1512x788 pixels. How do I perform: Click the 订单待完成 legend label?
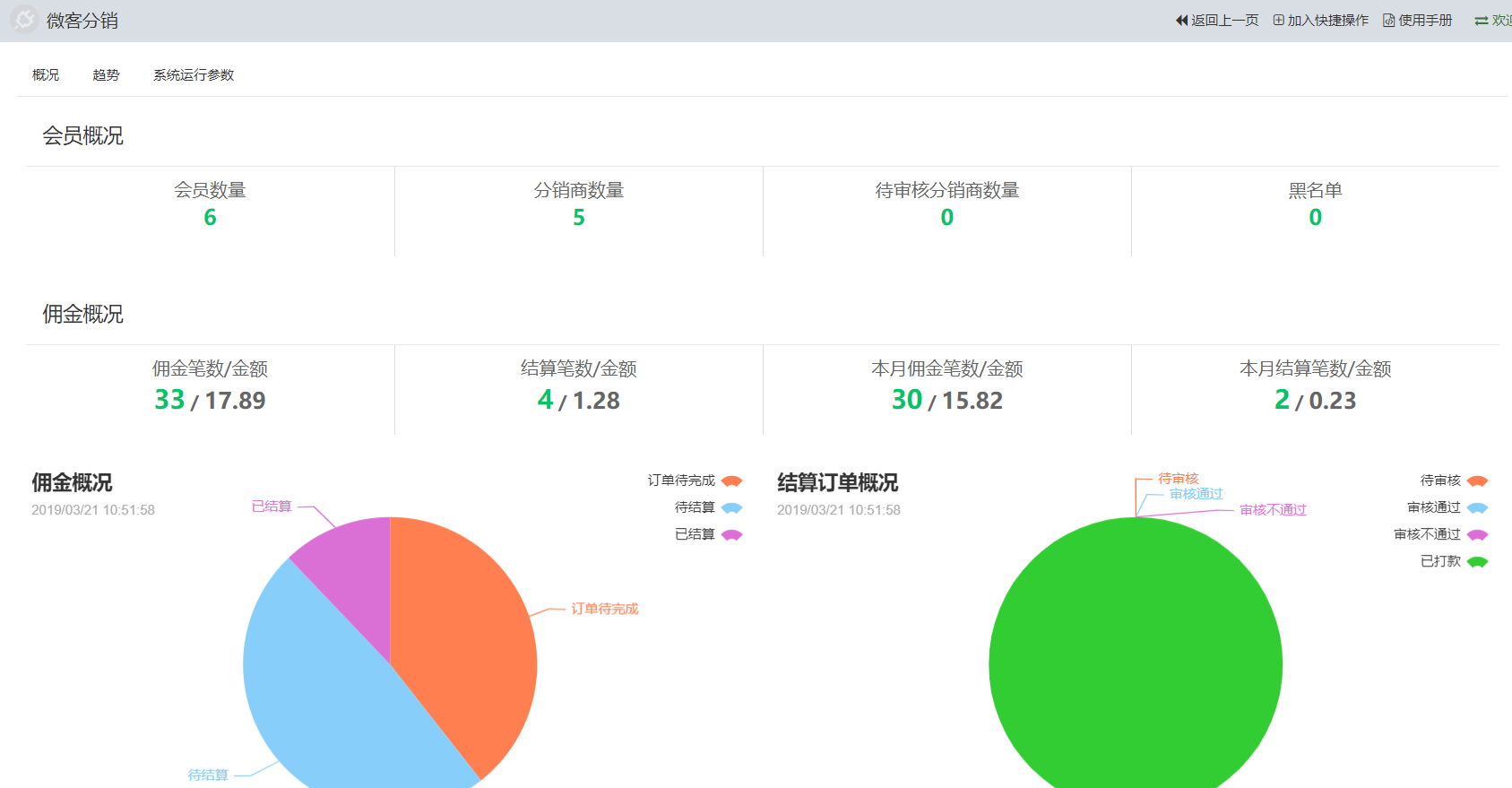pyautogui.click(x=681, y=481)
